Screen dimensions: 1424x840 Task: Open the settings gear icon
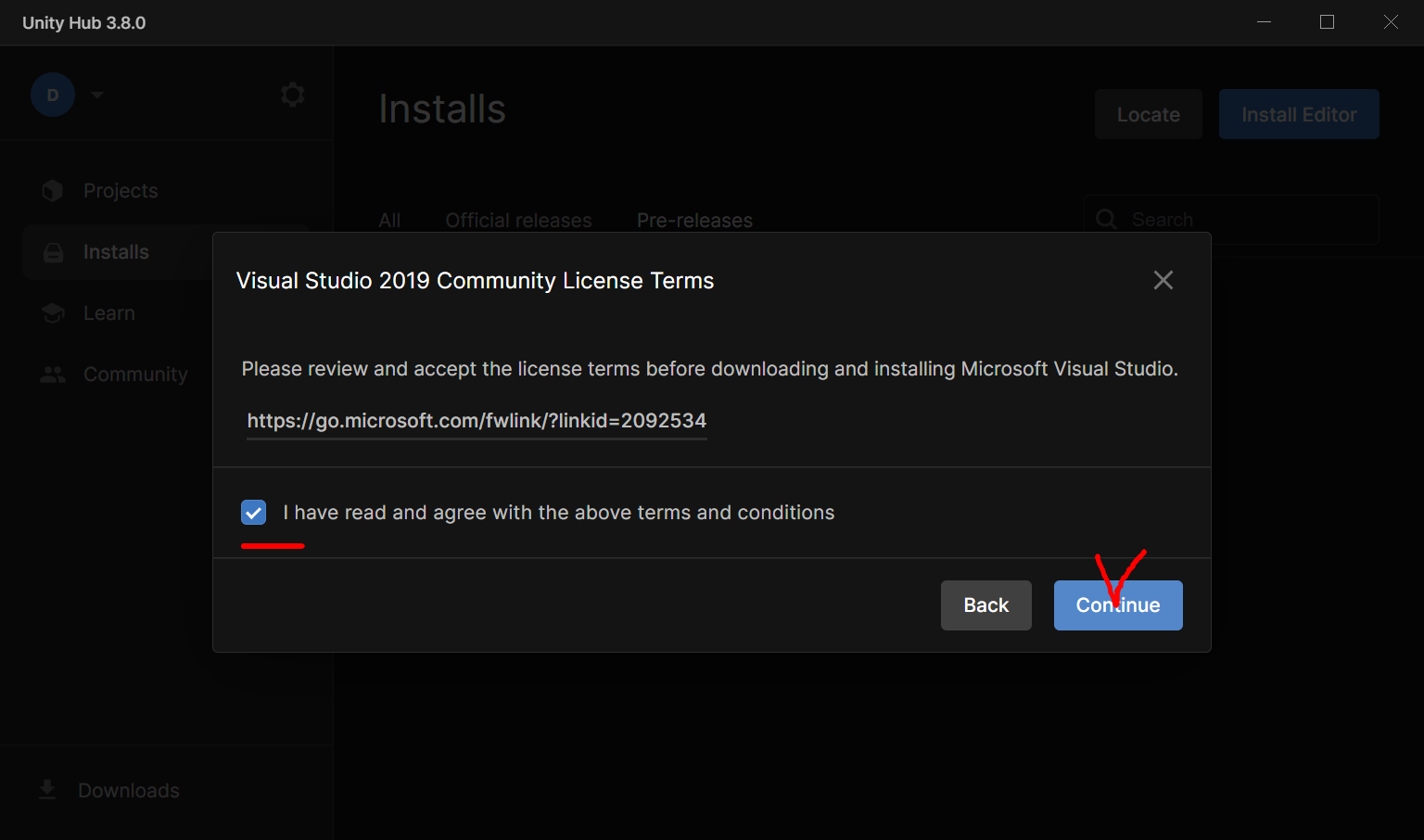coord(293,95)
